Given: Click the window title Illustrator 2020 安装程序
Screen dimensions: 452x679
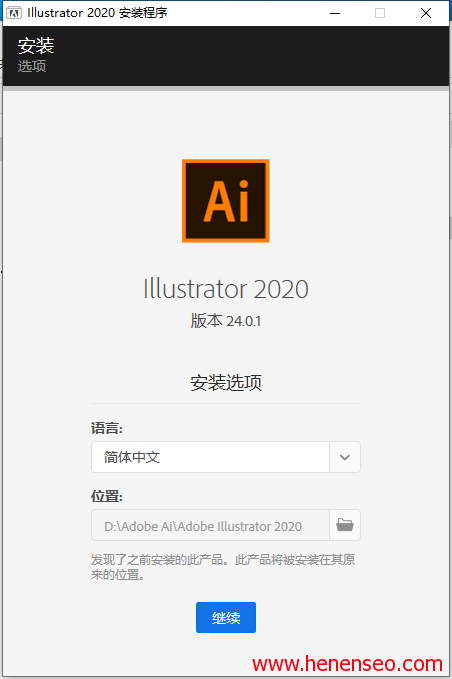Looking at the screenshot, I should point(97,13).
